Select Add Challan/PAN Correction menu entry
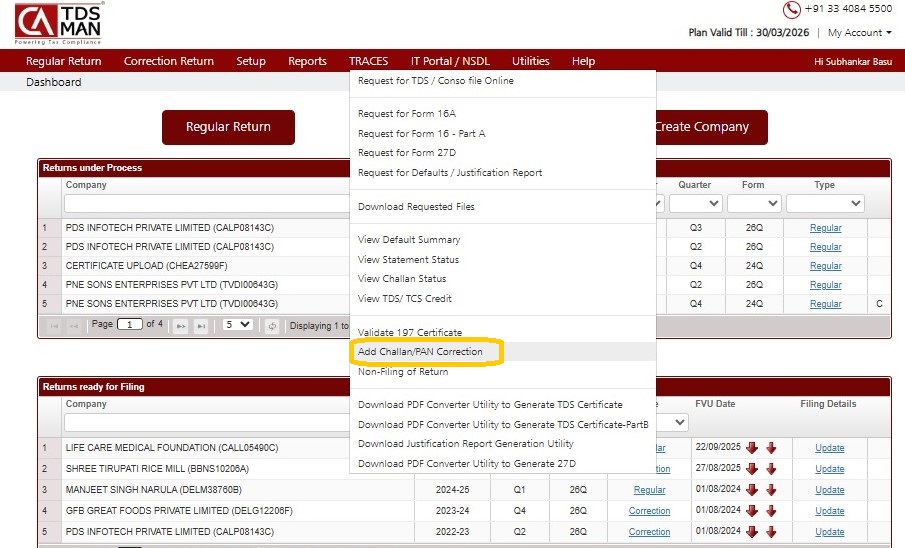This screenshot has width=905, height=548. click(x=420, y=352)
